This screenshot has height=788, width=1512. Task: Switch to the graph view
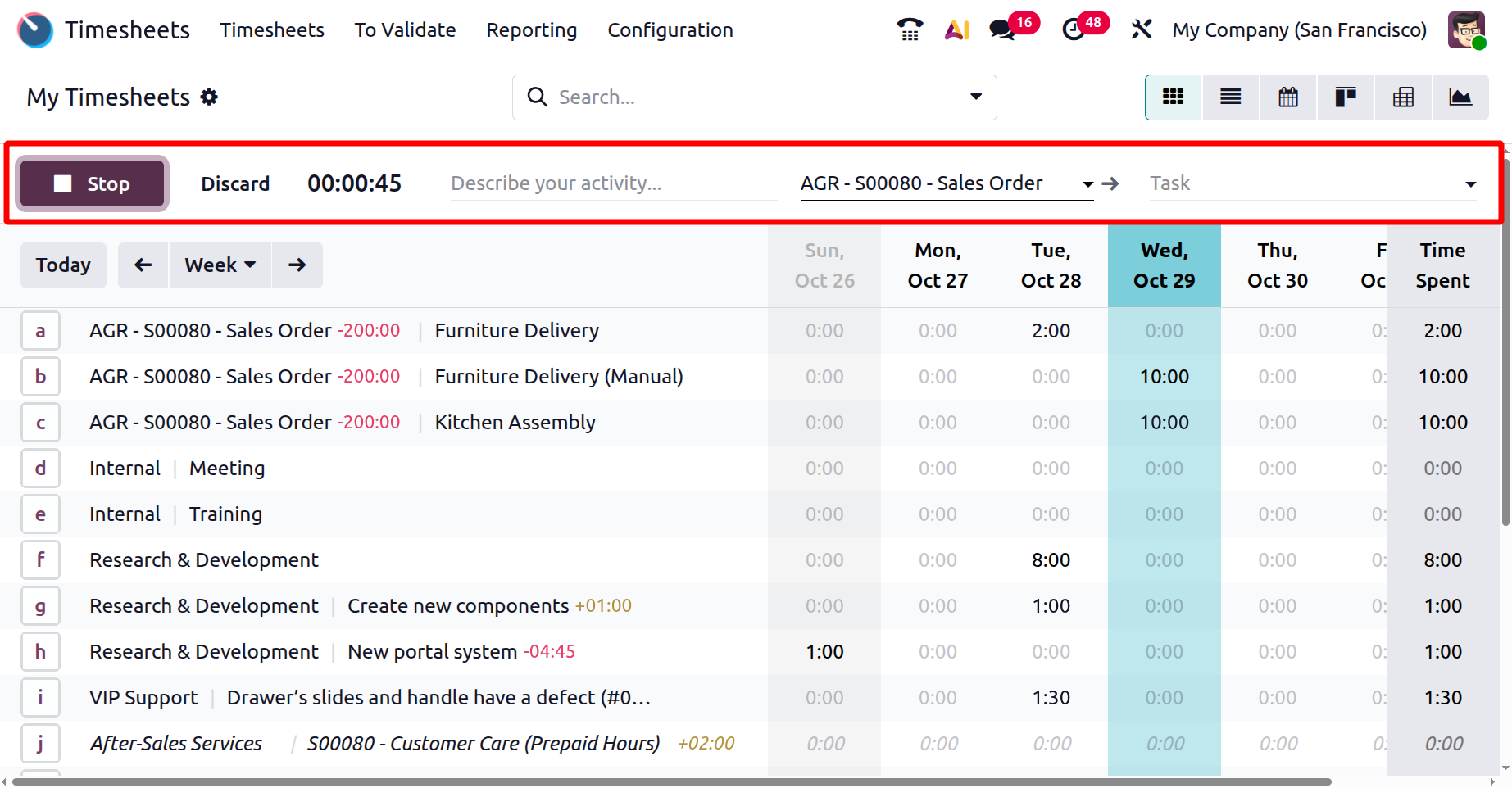coord(1460,97)
